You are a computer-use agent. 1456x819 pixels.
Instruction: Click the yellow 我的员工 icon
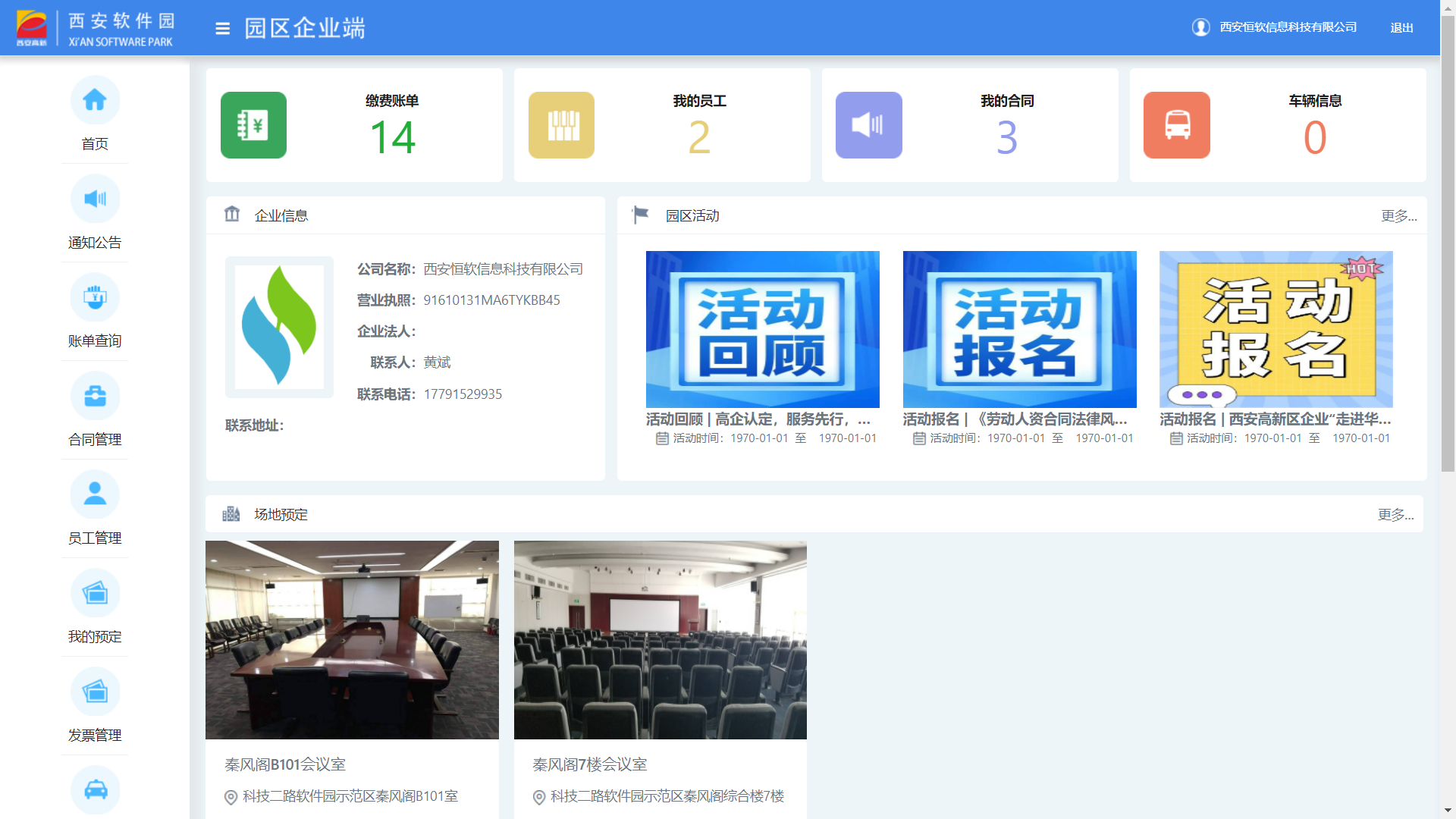point(561,125)
